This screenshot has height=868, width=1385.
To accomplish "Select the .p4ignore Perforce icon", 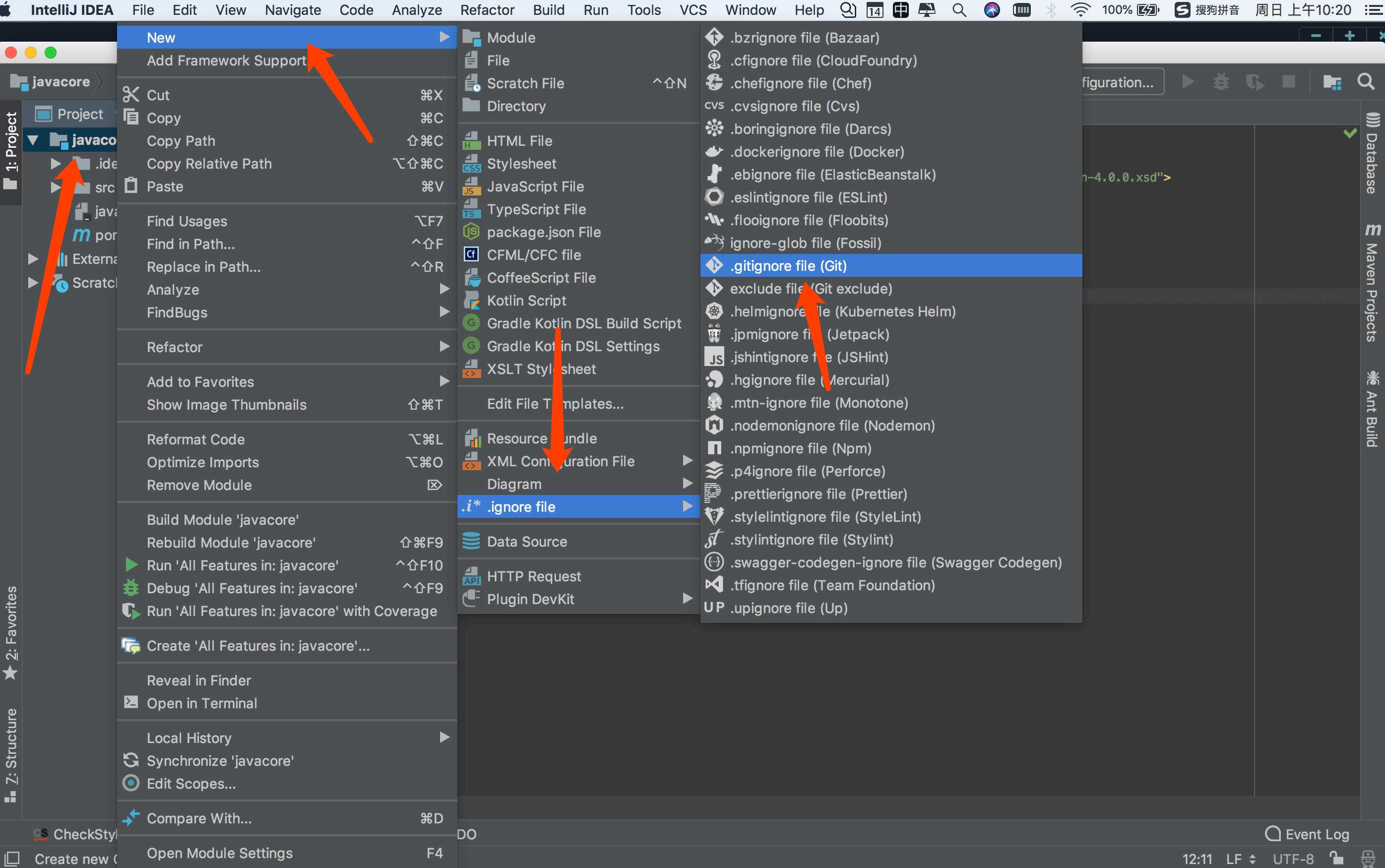I will (x=714, y=471).
